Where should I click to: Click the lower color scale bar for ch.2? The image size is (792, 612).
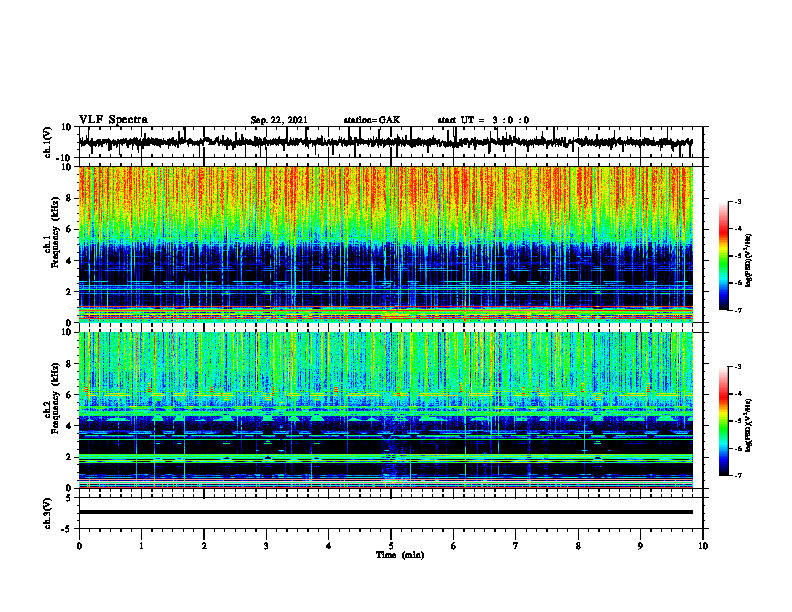pos(723,421)
